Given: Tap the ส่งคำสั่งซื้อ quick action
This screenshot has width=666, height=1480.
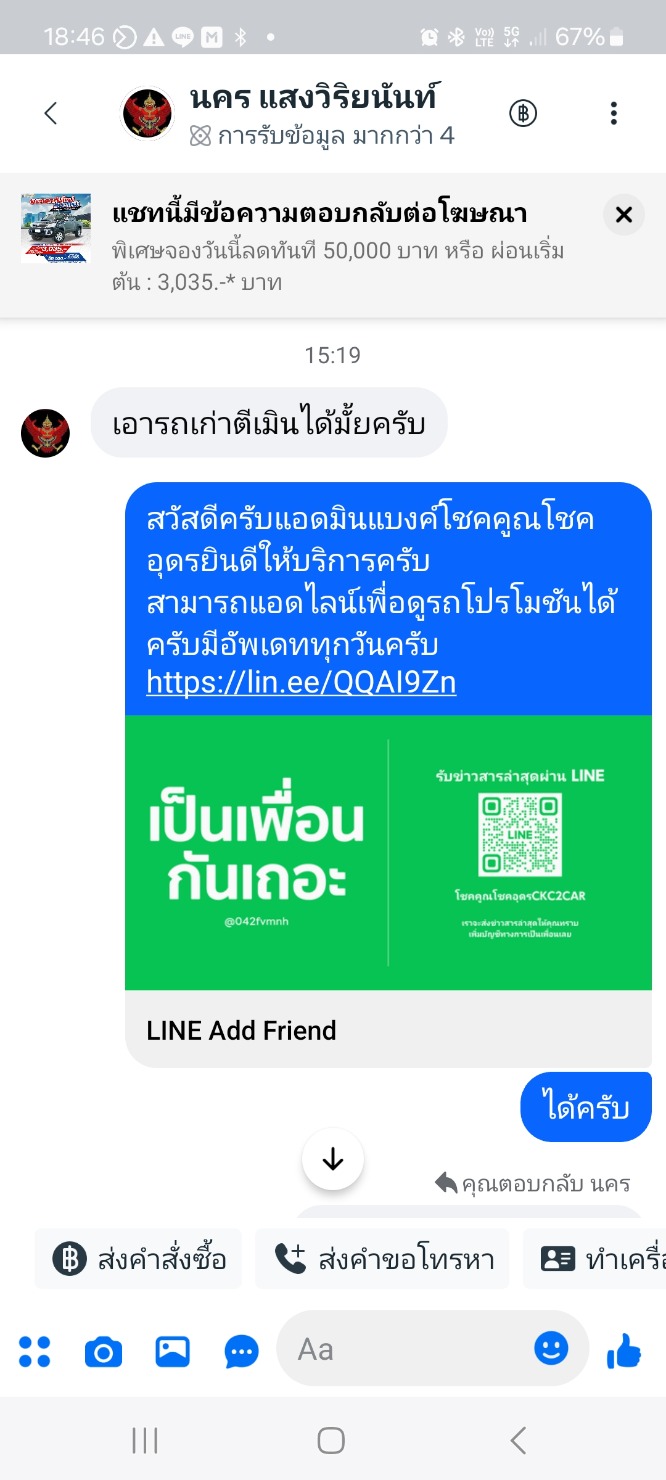Looking at the screenshot, I should pyautogui.click(x=138, y=1259).
